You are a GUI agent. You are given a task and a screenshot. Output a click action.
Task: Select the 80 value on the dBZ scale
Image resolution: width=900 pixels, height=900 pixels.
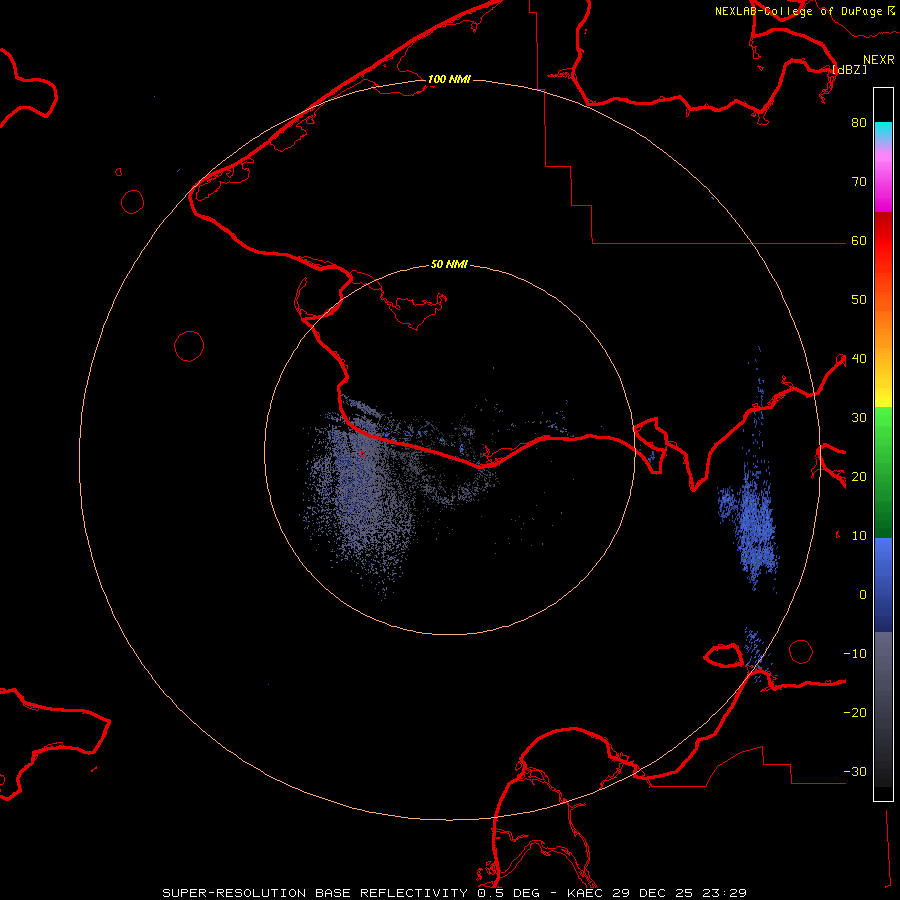click(x=859, y=122)
